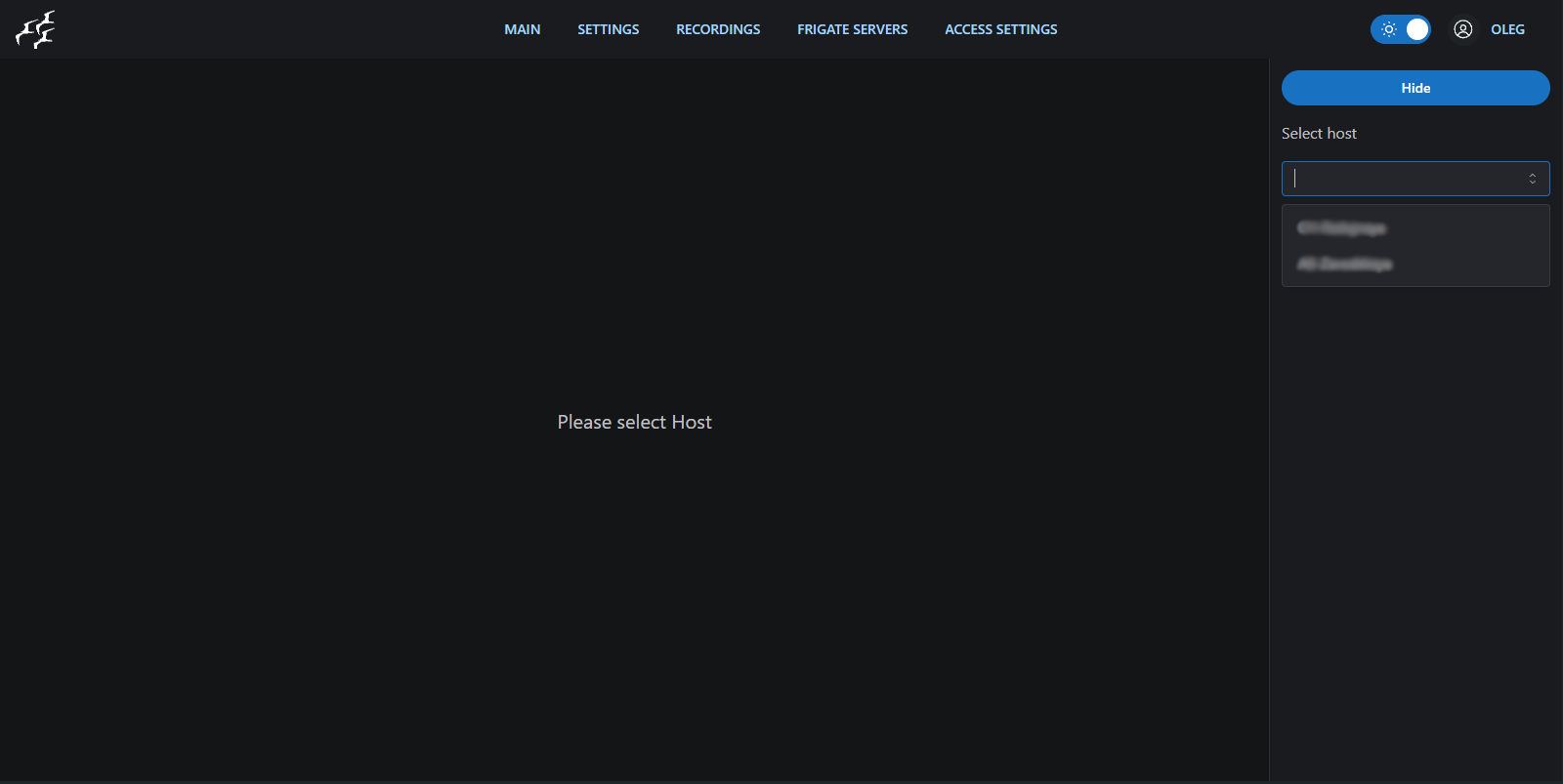Click the "Please select Host" message
Image resolution: width=1563 pixels, height=784 pixels.
pyautogui.click(x=634, y=422)
